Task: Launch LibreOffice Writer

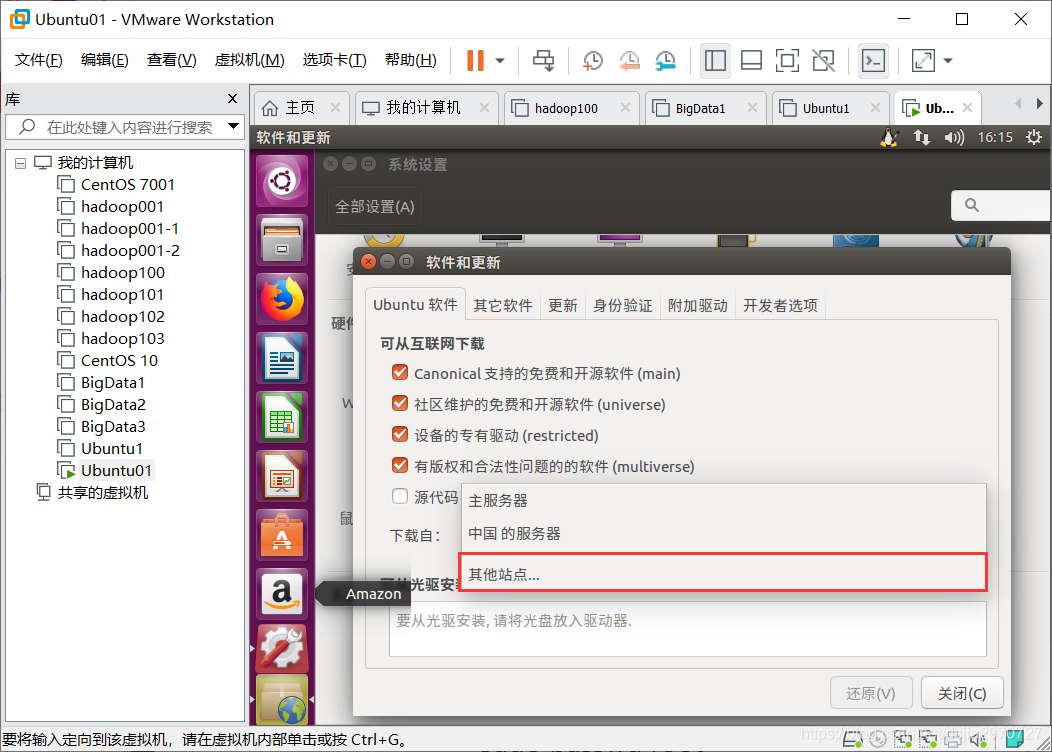Action: 282,358
